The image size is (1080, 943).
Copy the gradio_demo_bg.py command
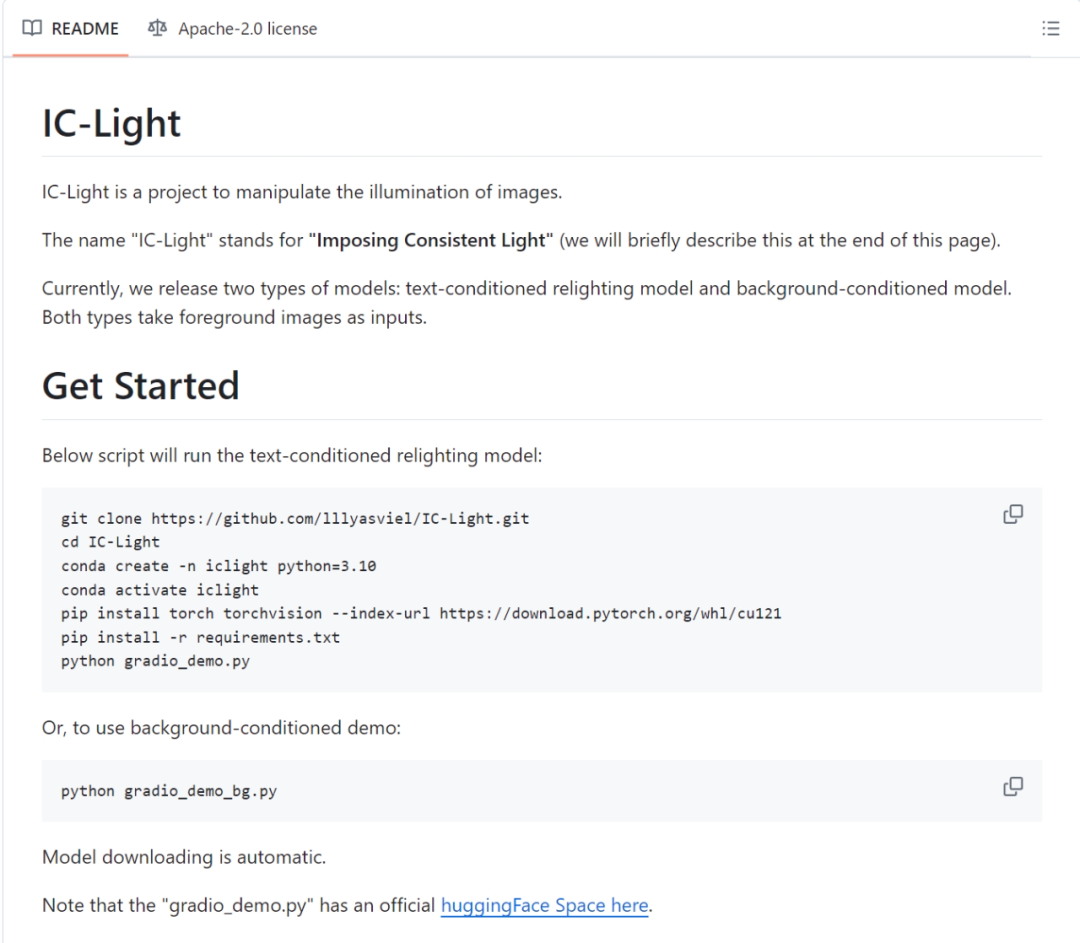pos(1013,786)
